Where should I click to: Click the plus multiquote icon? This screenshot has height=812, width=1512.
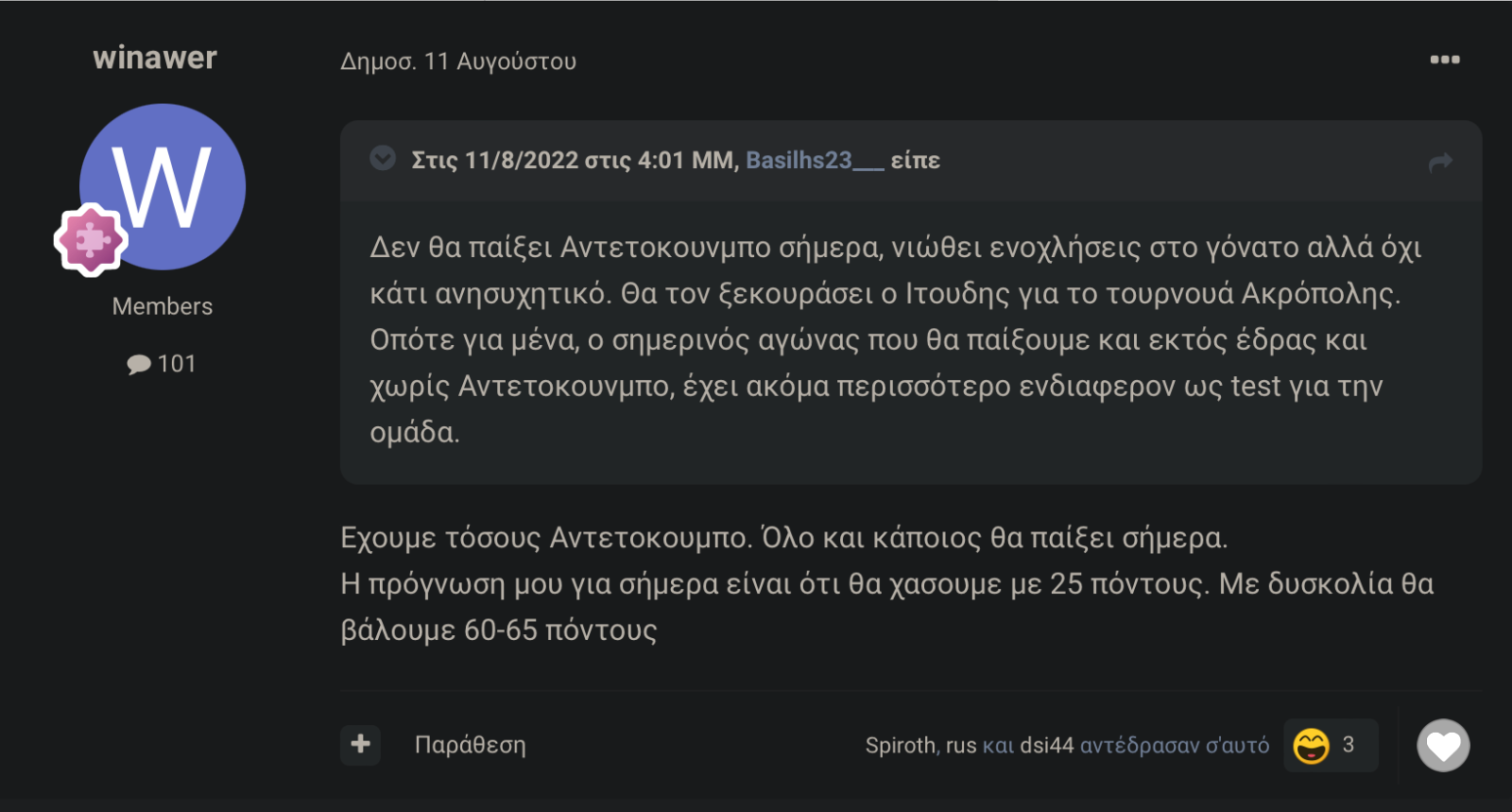click(x=360, y=745)
